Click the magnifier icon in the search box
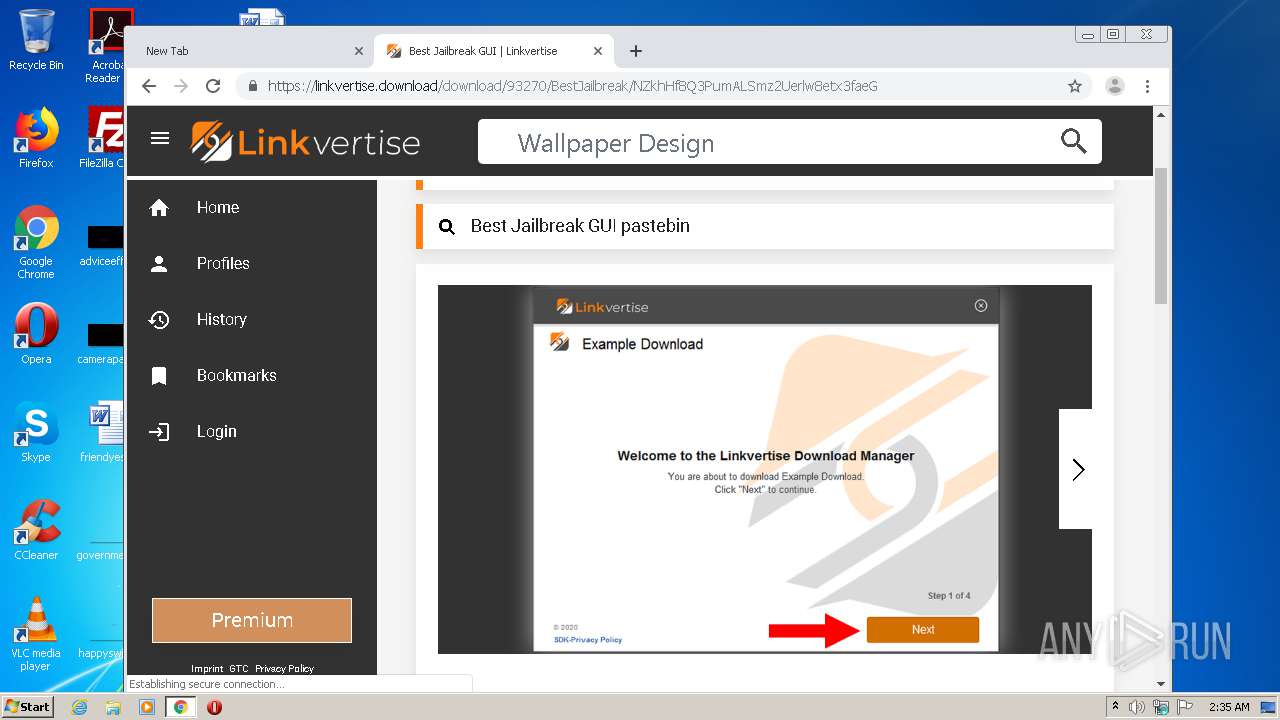The width and height of the screenshot is (1280, 720). [x=1073, y=141]
